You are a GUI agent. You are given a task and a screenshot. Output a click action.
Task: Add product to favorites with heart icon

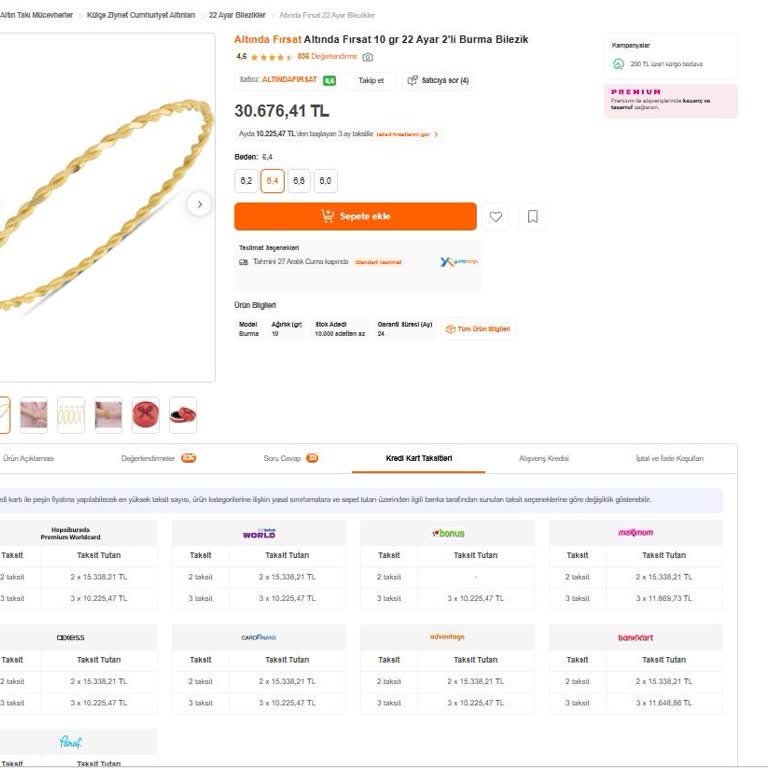click(x=496, y=216)
